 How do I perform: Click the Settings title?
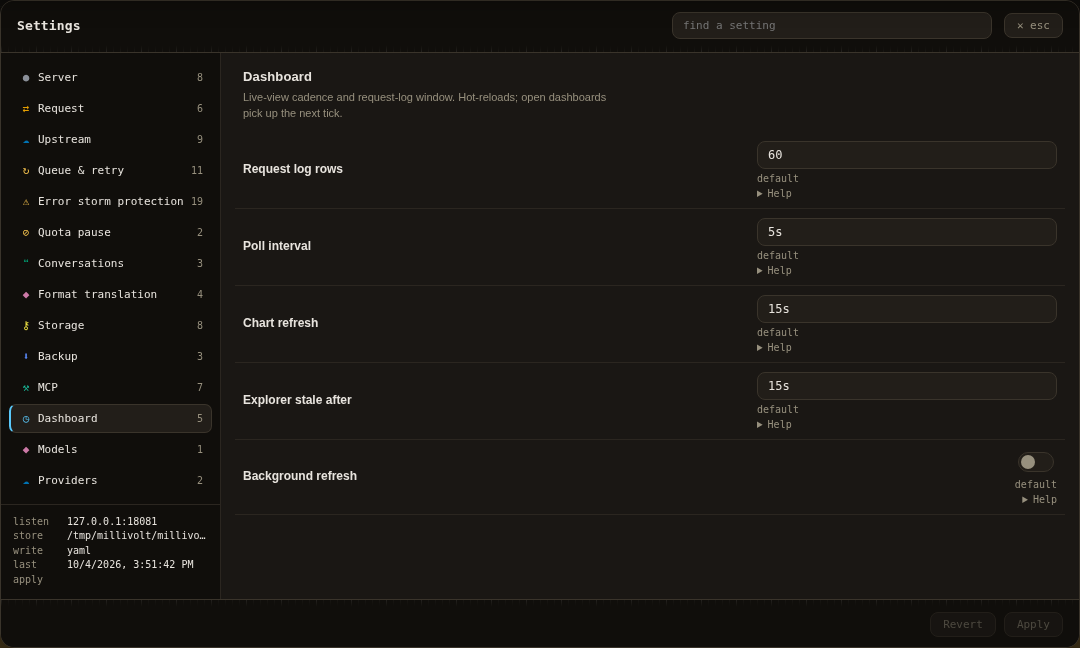[48, 26]
